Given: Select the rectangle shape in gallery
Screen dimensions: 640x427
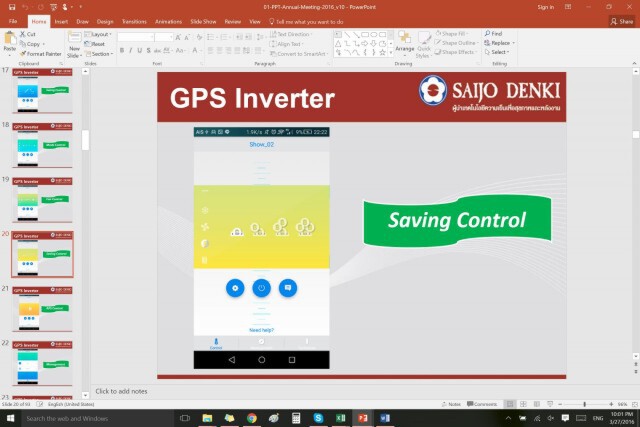Looking at the screenshot, I should click(364, 35).
